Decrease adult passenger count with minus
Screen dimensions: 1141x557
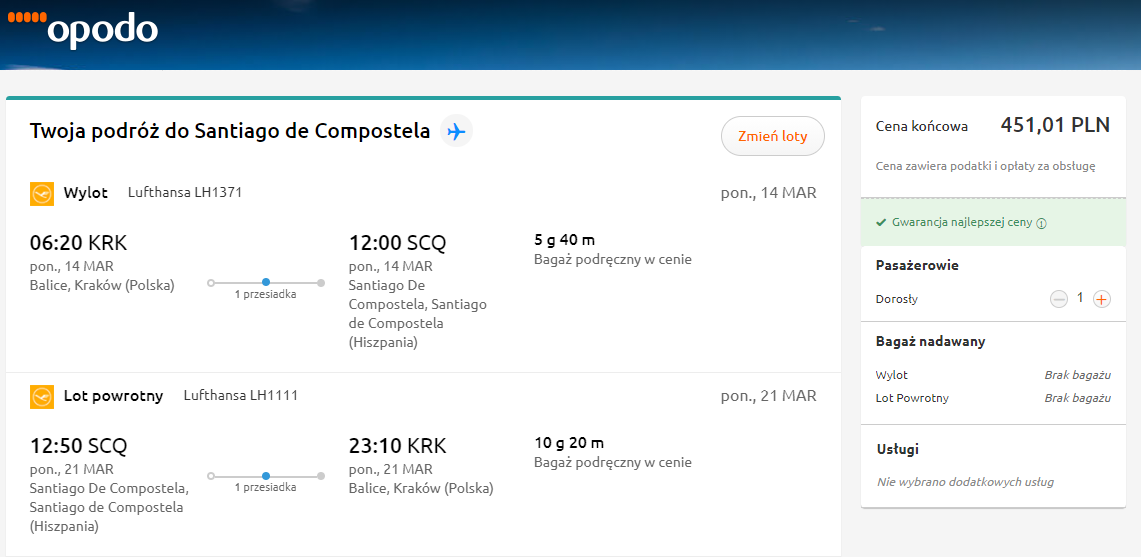click(x=1059, y=299)
